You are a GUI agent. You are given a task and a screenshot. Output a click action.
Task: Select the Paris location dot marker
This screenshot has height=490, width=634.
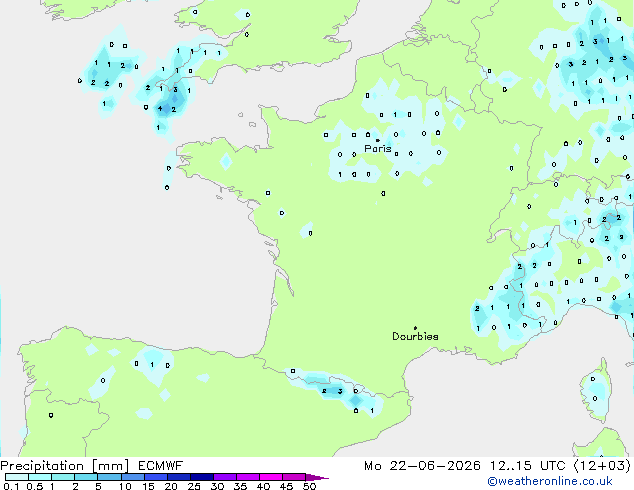pyautogui.click(x=378, y=140)
